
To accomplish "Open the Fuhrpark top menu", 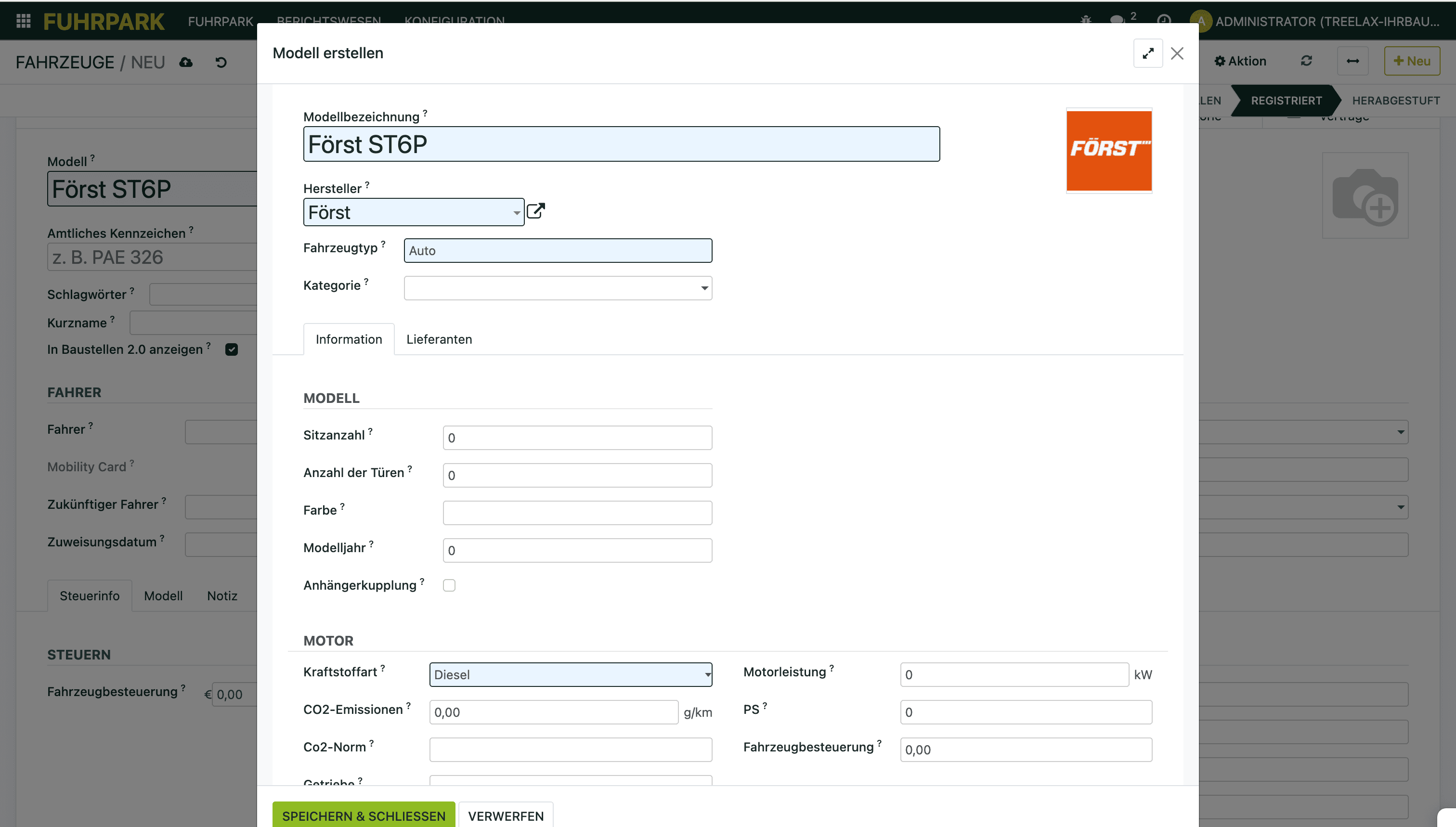I will tap(221, 21).
